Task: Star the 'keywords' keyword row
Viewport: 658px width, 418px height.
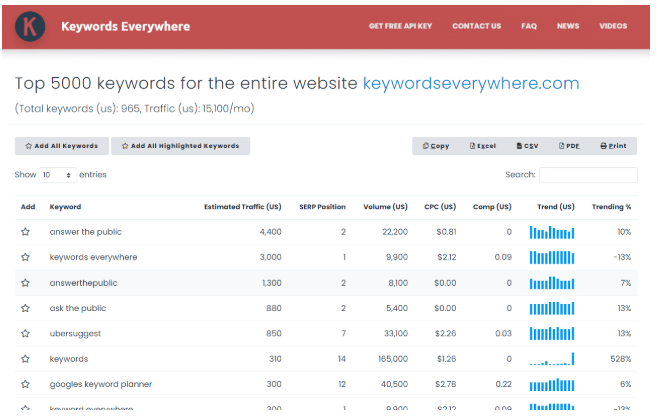Action: click(26, 359)
